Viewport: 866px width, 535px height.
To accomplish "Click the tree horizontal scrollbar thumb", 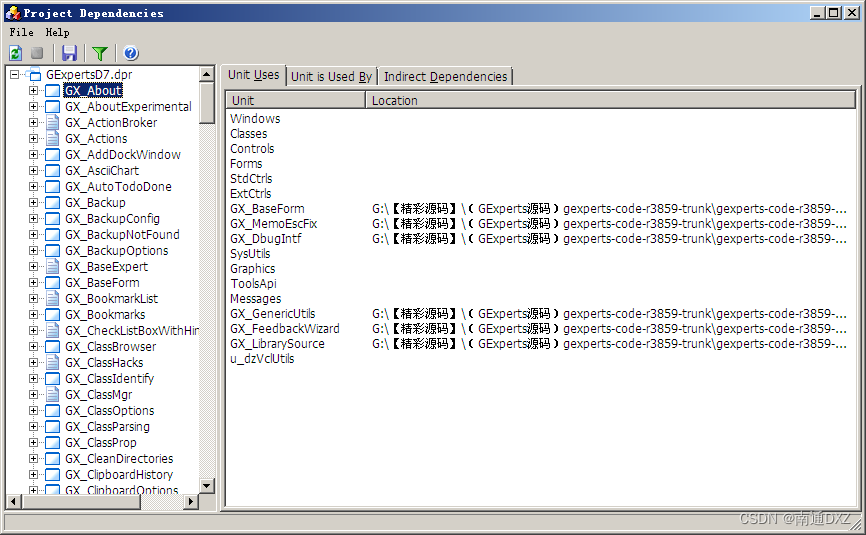I will click(x=81, y=501).
